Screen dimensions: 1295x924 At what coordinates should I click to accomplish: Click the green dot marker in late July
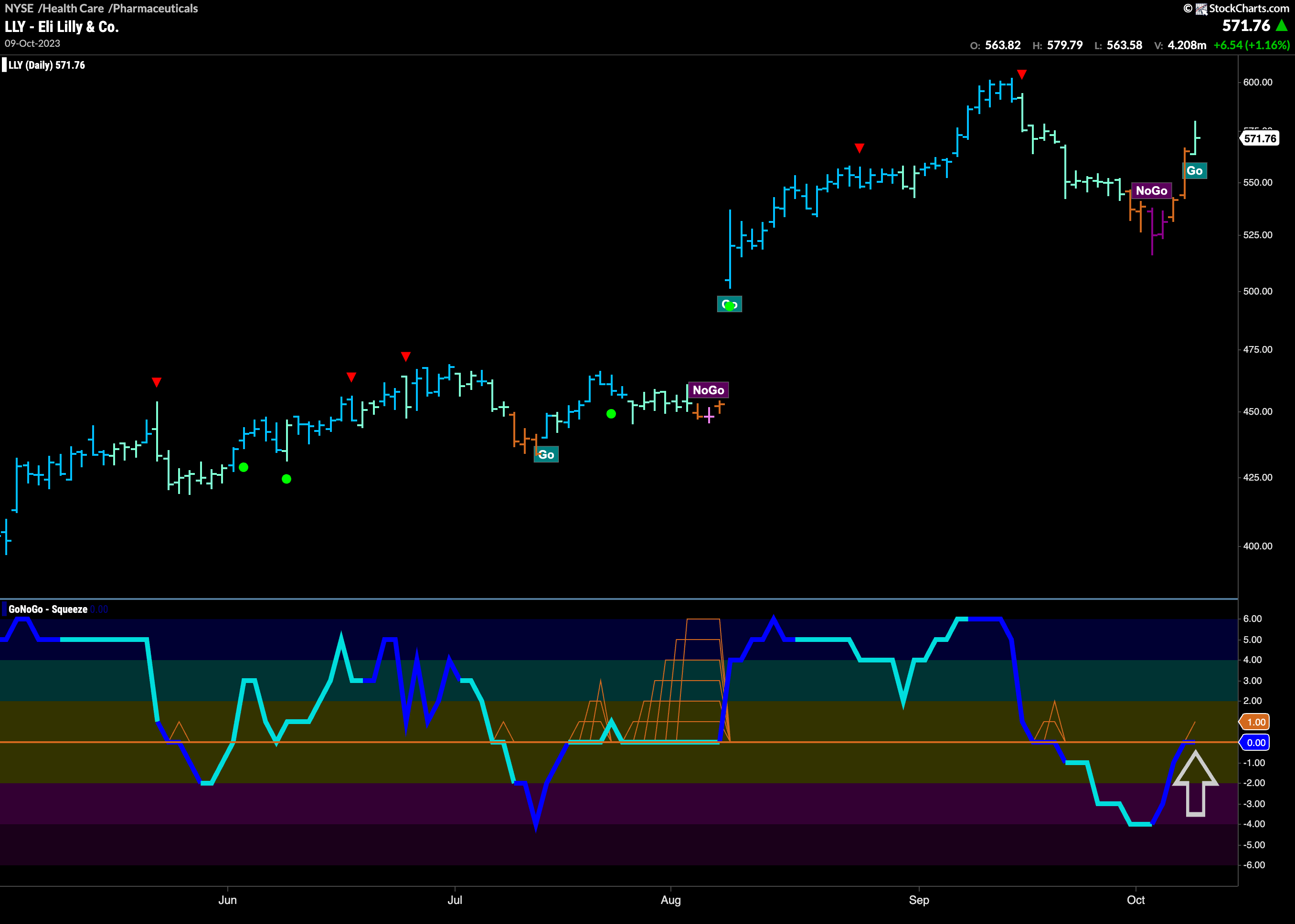coord(611,414)
